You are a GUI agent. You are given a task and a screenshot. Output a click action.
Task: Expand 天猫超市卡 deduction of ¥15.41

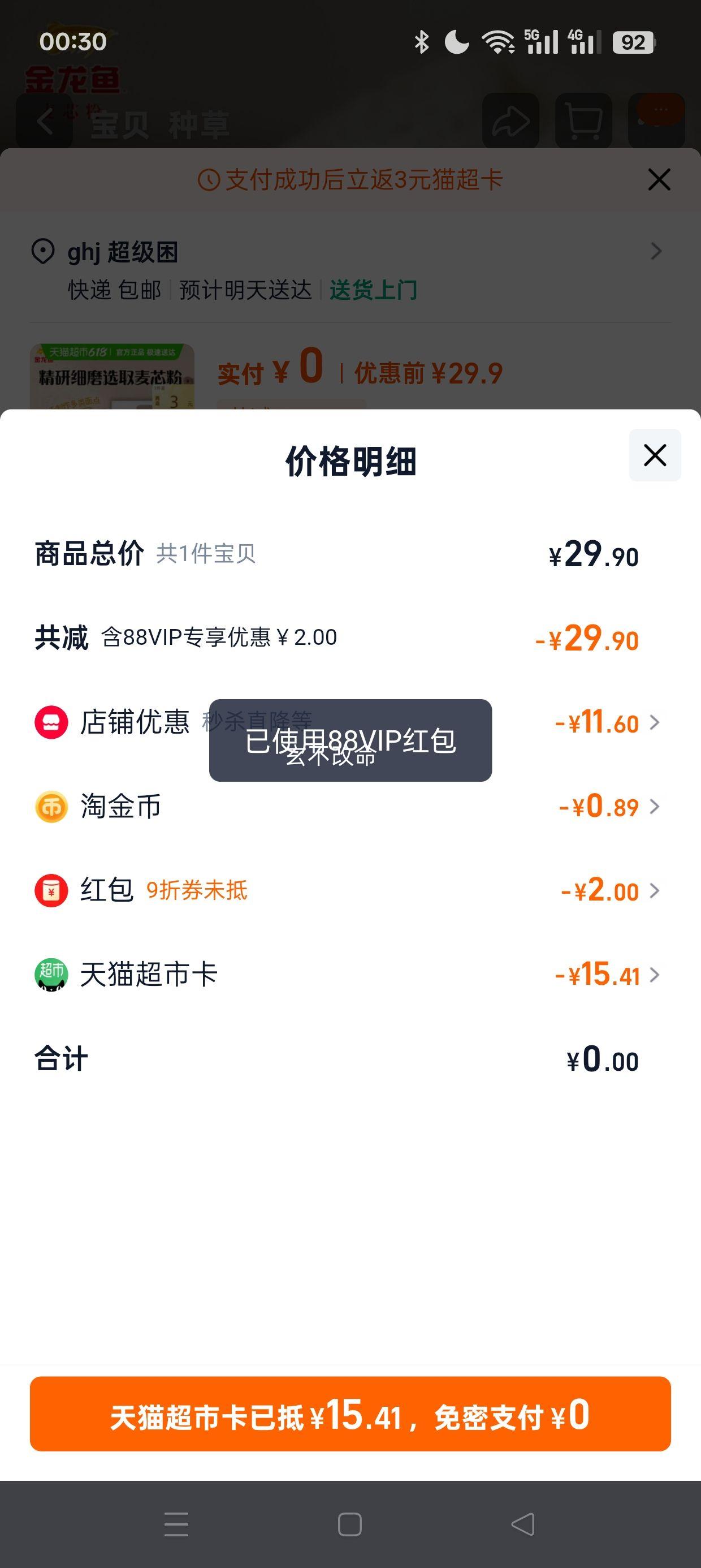tap(607, 975)
